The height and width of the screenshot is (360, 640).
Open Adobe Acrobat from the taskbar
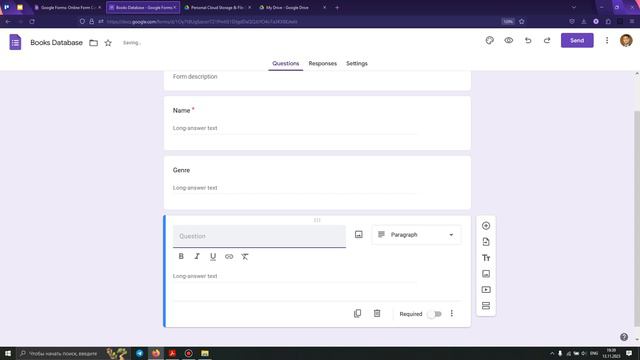172,353
